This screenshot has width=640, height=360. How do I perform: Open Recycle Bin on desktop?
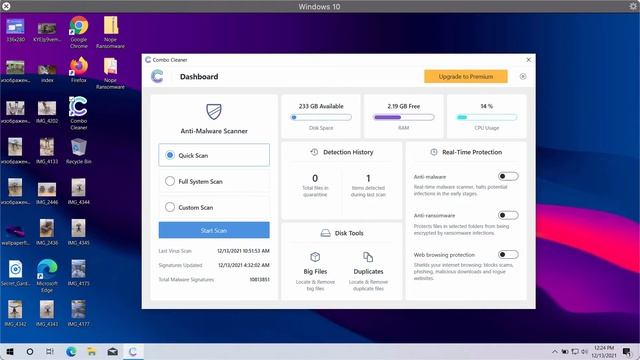pos(78,151)
